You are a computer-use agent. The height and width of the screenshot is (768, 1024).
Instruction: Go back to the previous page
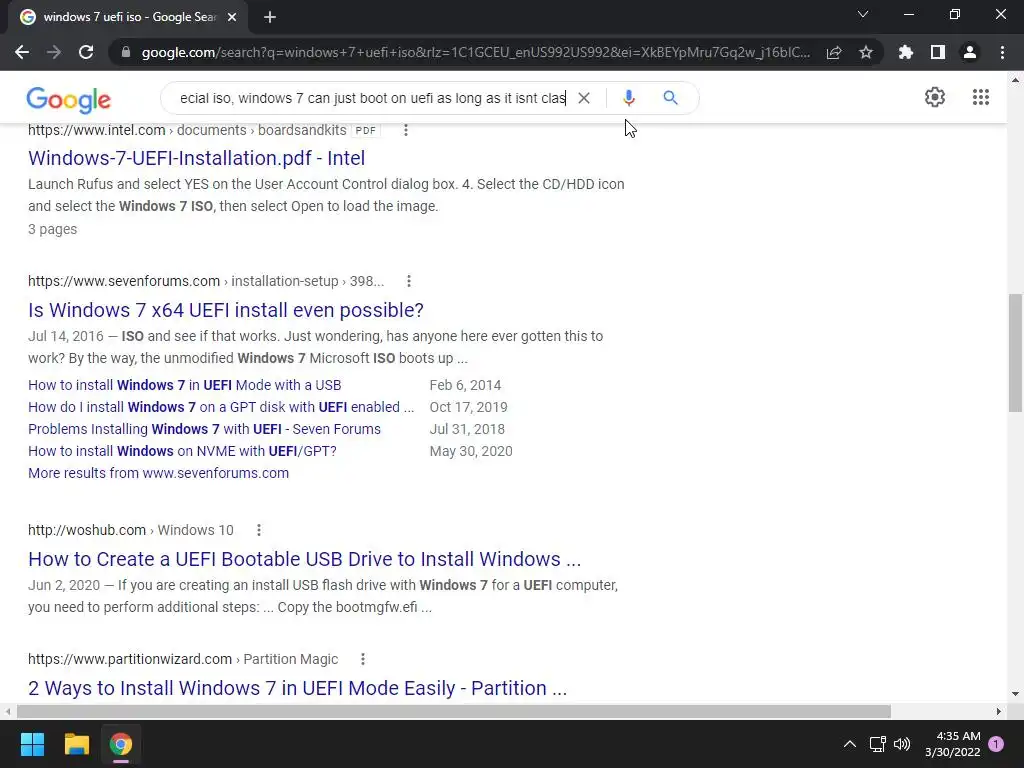pos(22,52)
